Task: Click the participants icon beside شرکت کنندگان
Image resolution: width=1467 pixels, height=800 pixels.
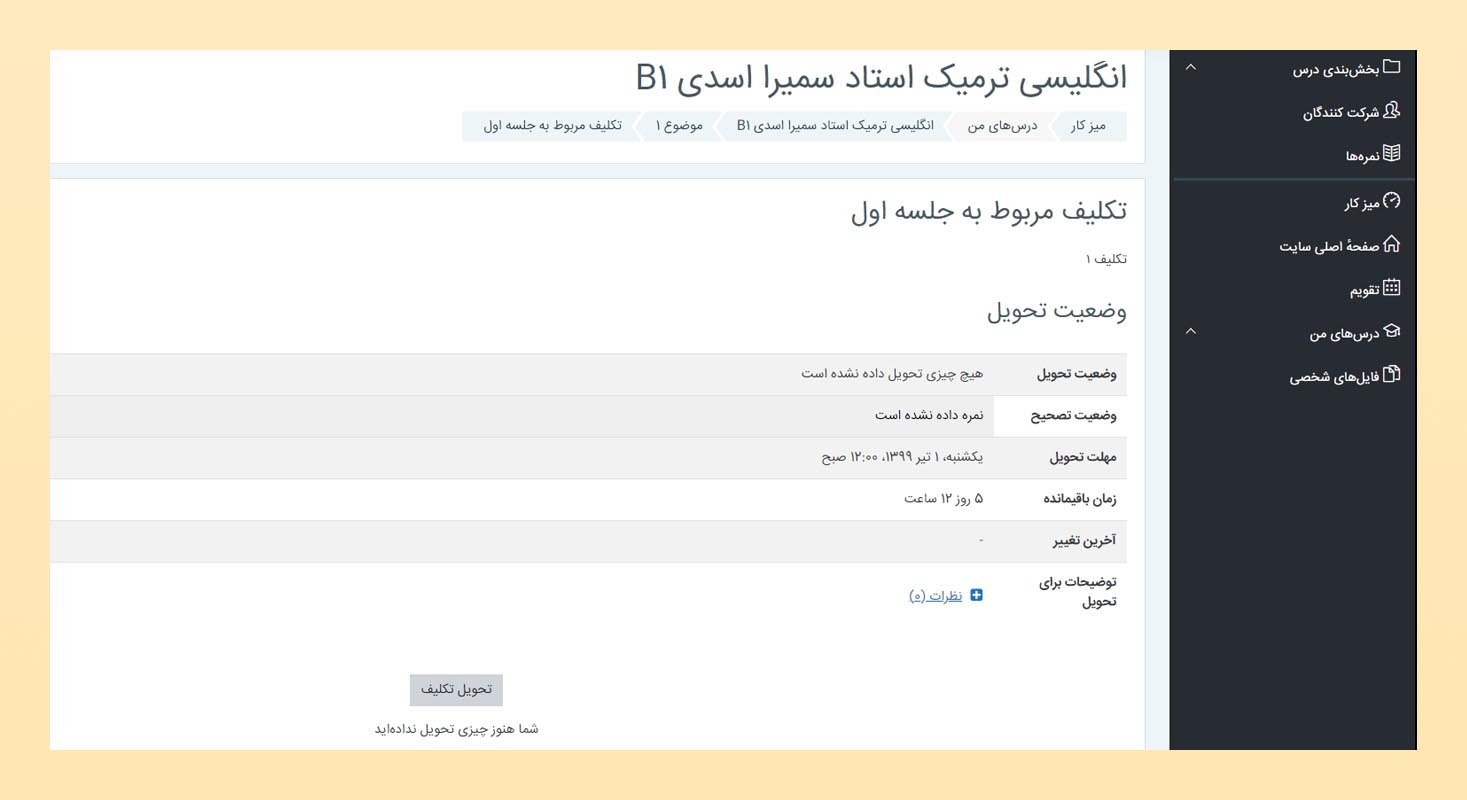Action: 1391,111
